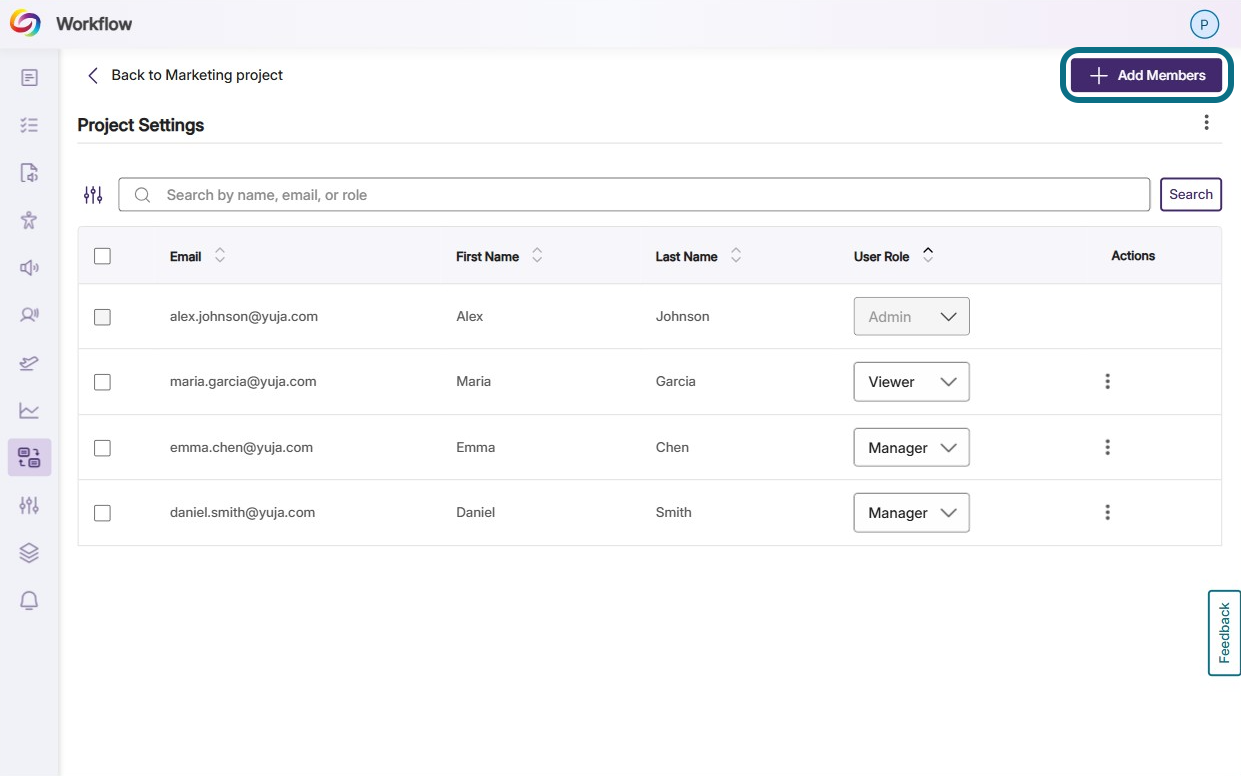Click last name Chen
Image resolution: width=1241 pixels, height=776 pixels.
(x=672, y=447)
